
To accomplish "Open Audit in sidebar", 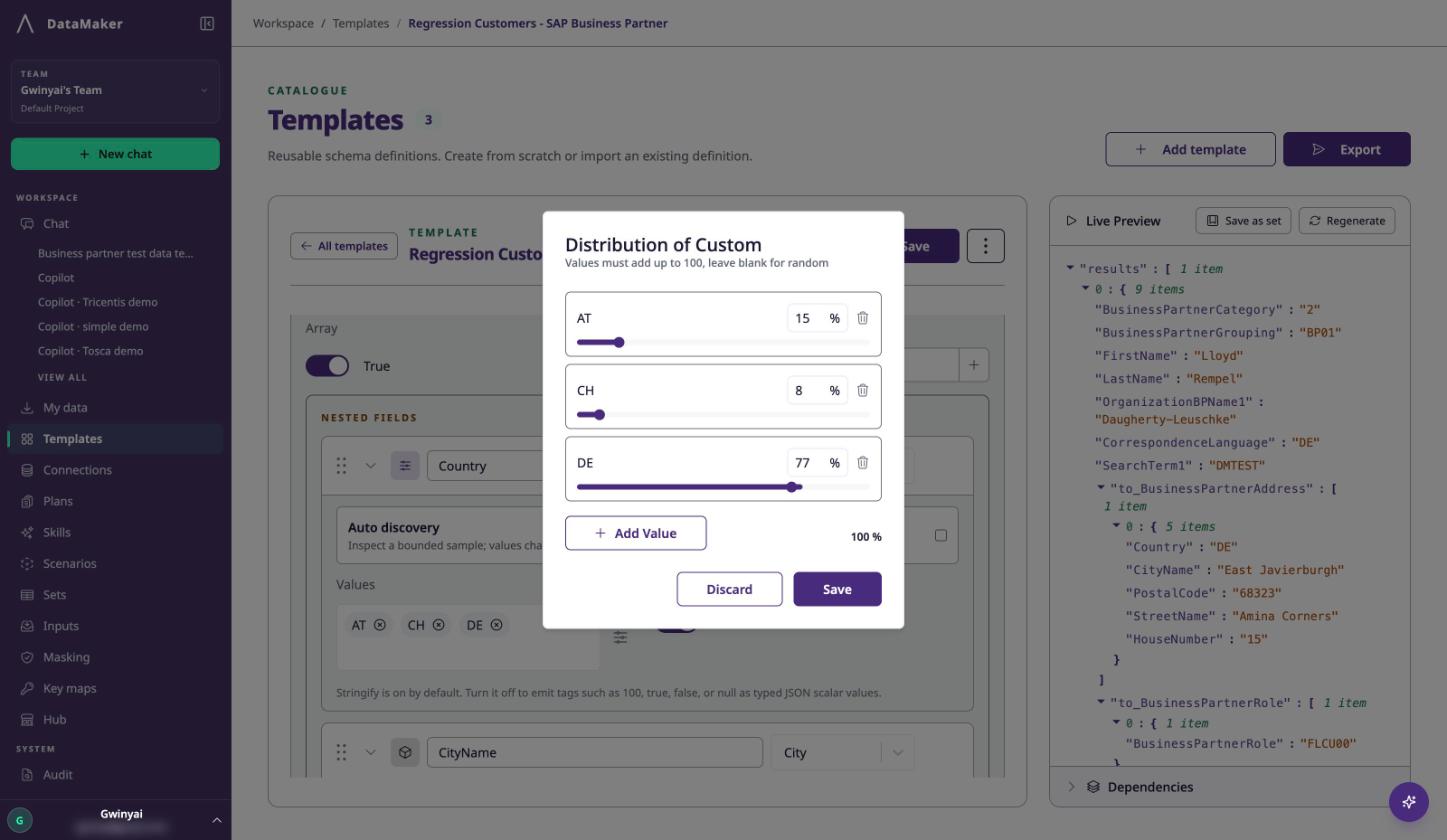I will click(115, 774).
